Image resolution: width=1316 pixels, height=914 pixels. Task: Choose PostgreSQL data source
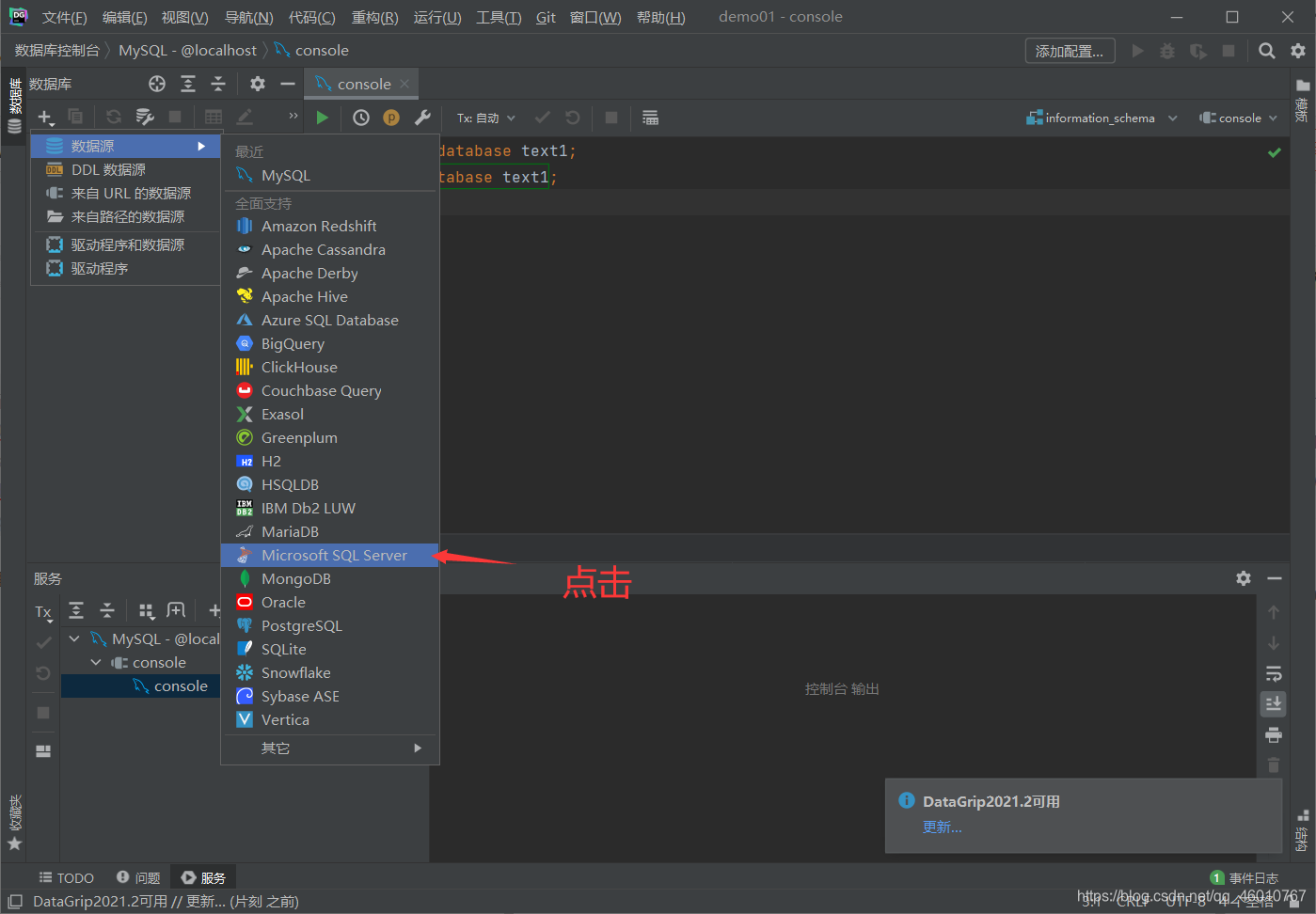pos(330,625)
